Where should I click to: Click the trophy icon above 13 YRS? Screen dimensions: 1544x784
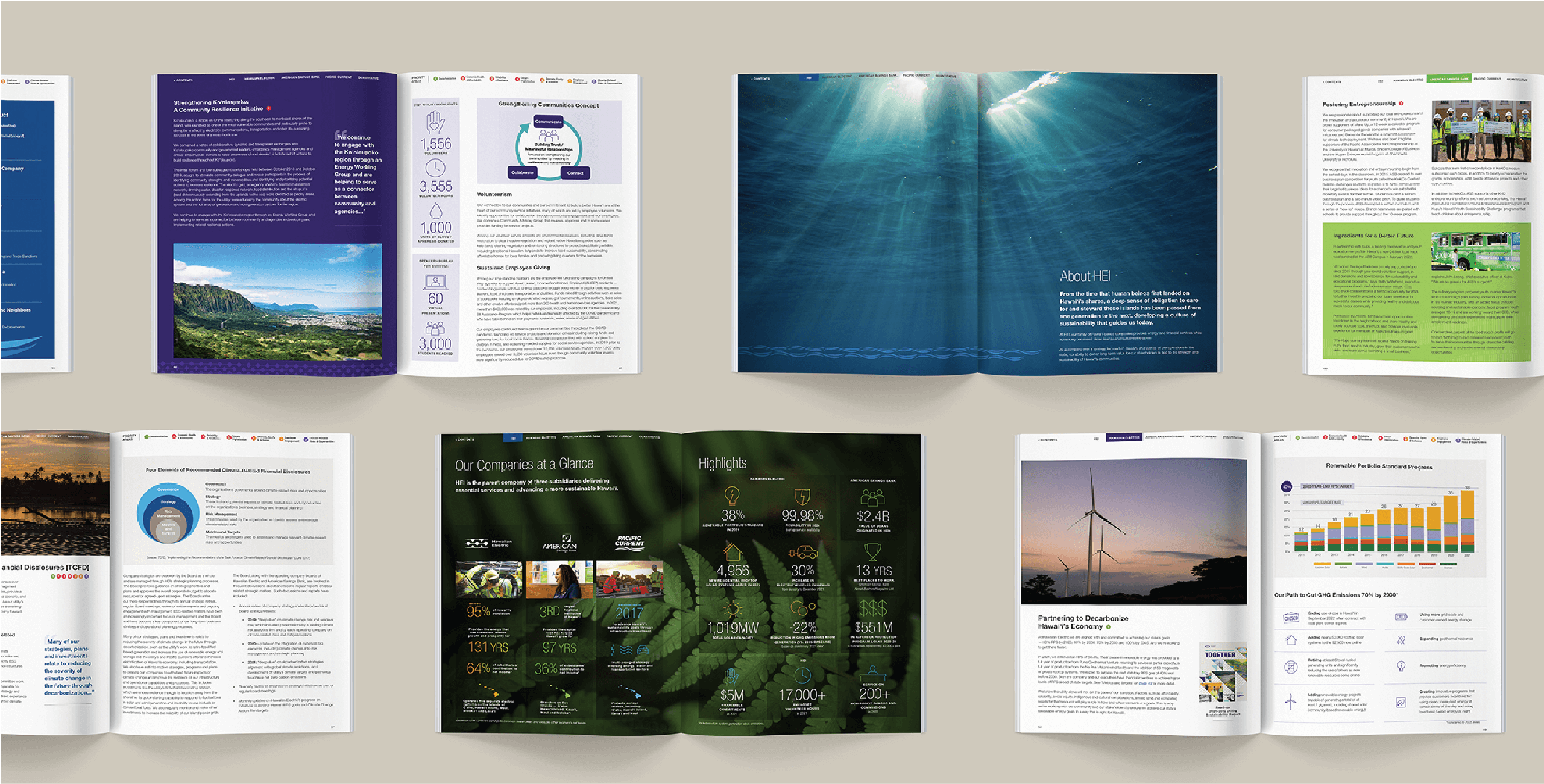[x=872, y=552]
